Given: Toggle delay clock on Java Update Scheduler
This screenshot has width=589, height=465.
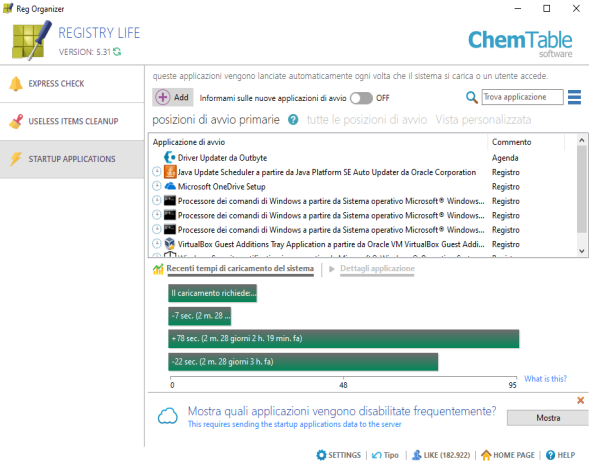Looking at the screenshot, I should pos(157,172).
